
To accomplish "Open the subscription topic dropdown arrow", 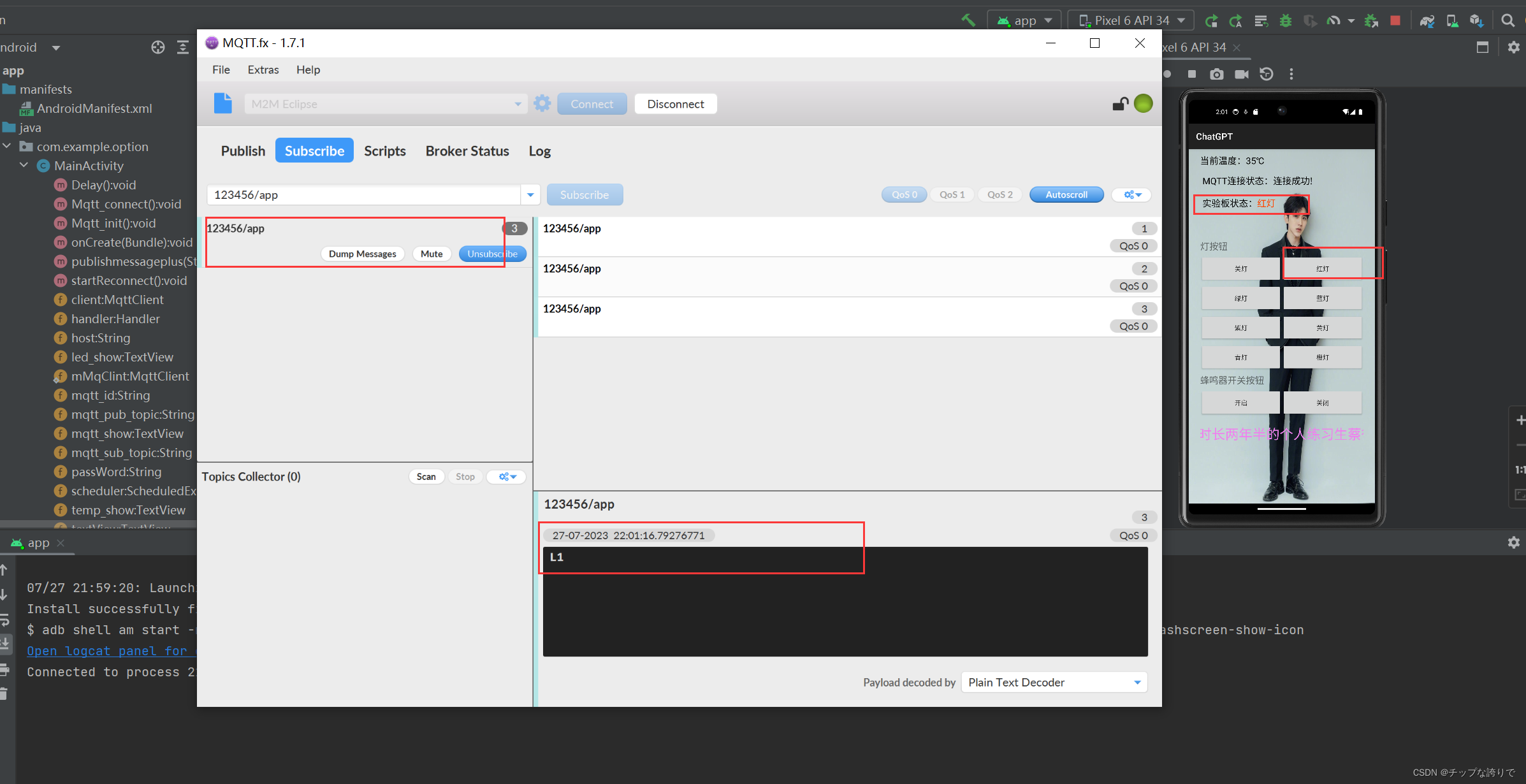I will [x=530, y=194].
